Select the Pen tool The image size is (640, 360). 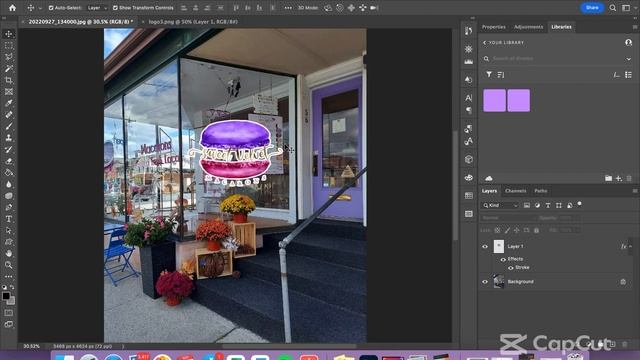pyautogui.click(x=9, y=207)
